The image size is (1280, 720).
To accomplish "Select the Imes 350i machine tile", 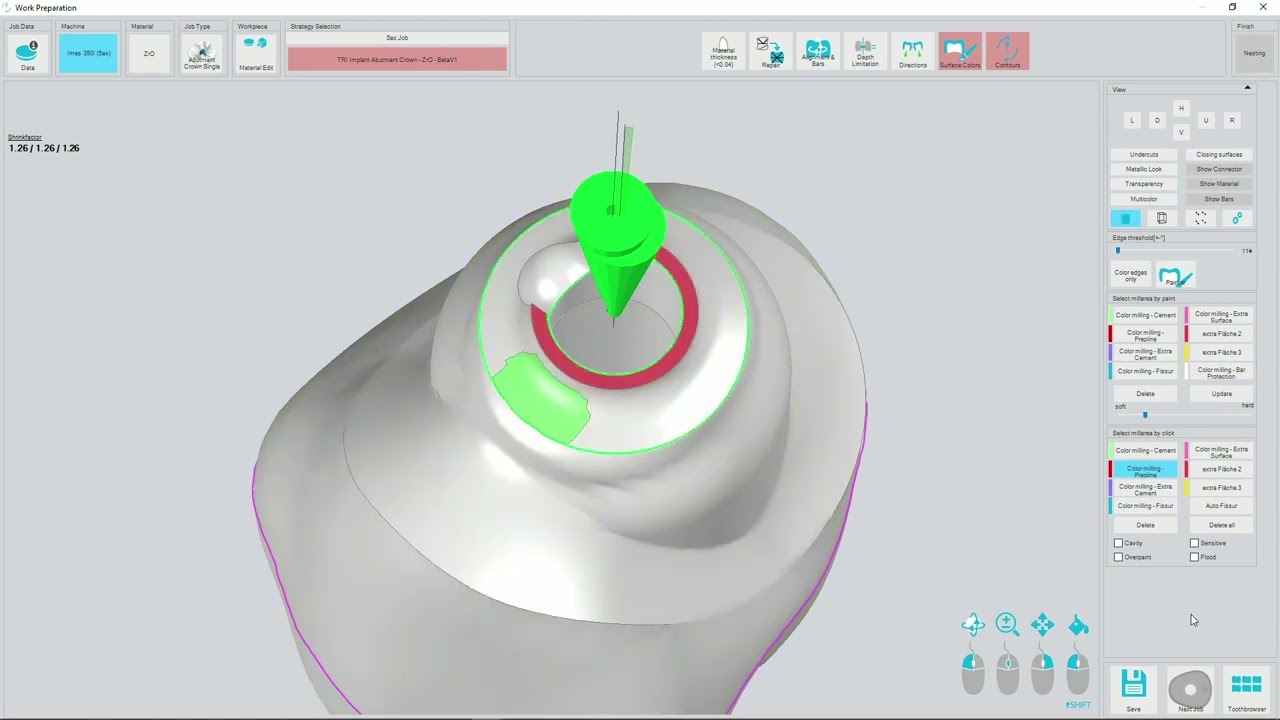I will click(88, 53).
